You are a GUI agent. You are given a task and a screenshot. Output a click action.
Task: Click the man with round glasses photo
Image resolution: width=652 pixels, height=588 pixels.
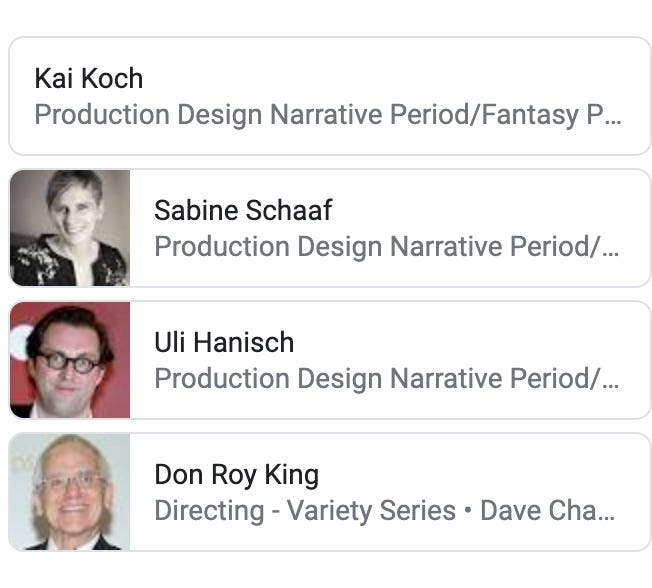click(x=70, y=360)
